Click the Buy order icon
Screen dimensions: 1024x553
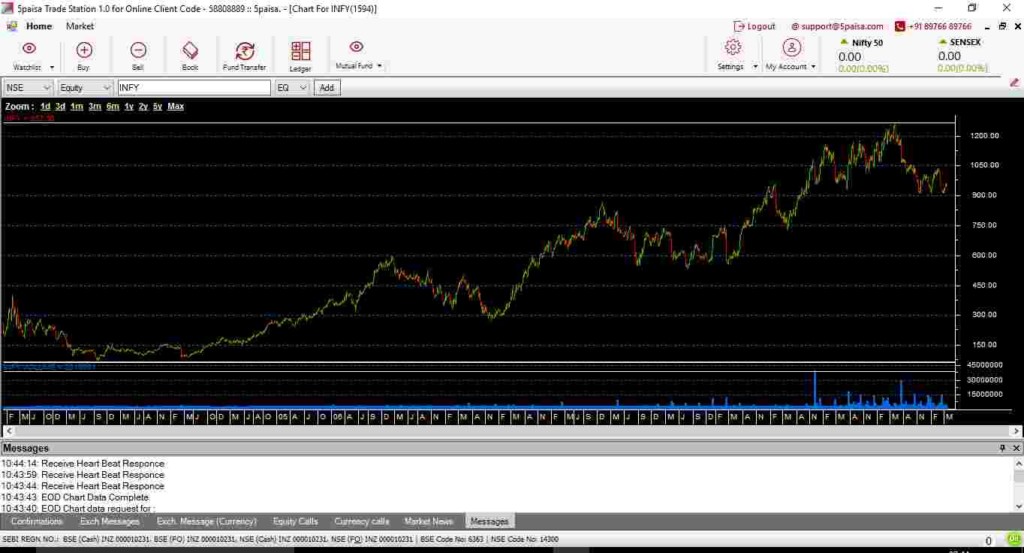point(84,50)
